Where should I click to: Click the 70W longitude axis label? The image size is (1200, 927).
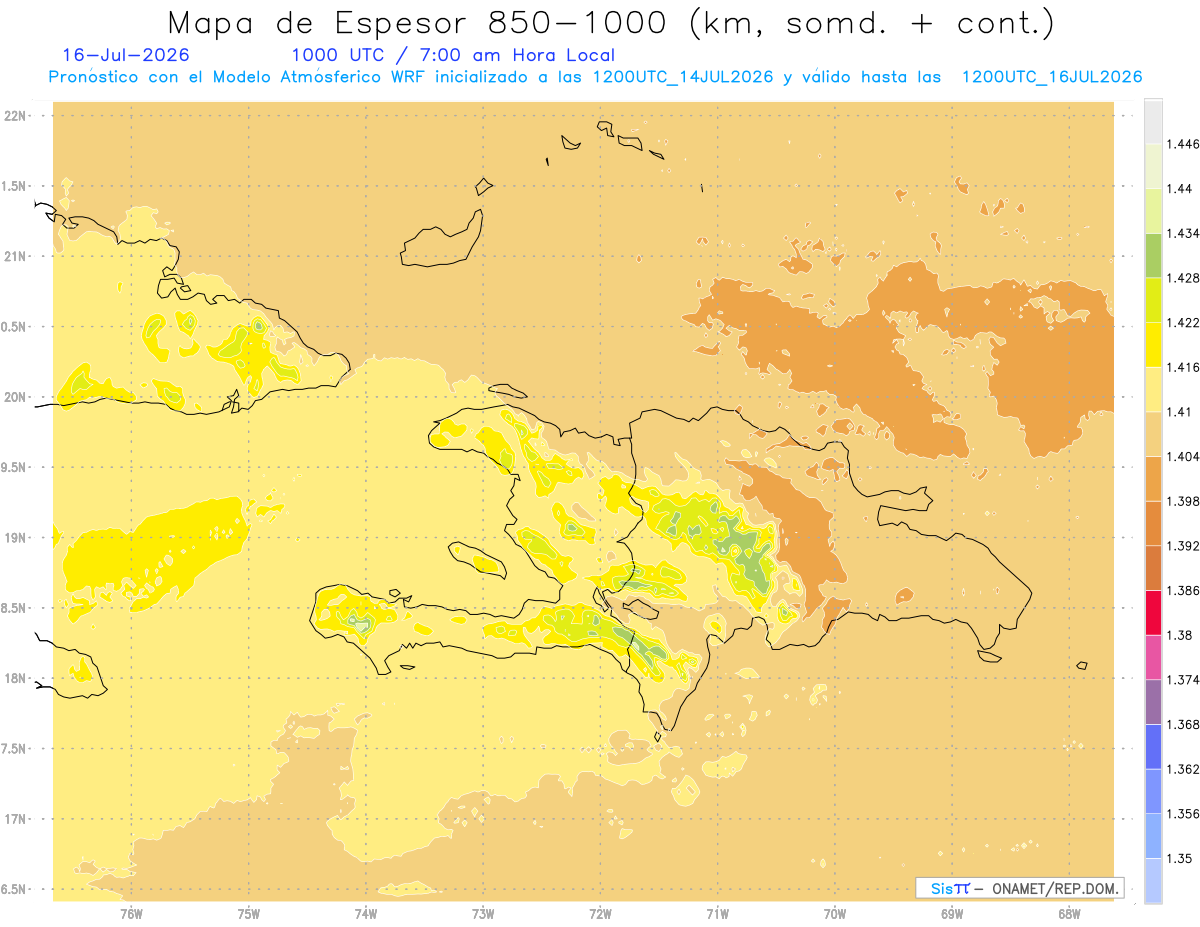(835, 914)
